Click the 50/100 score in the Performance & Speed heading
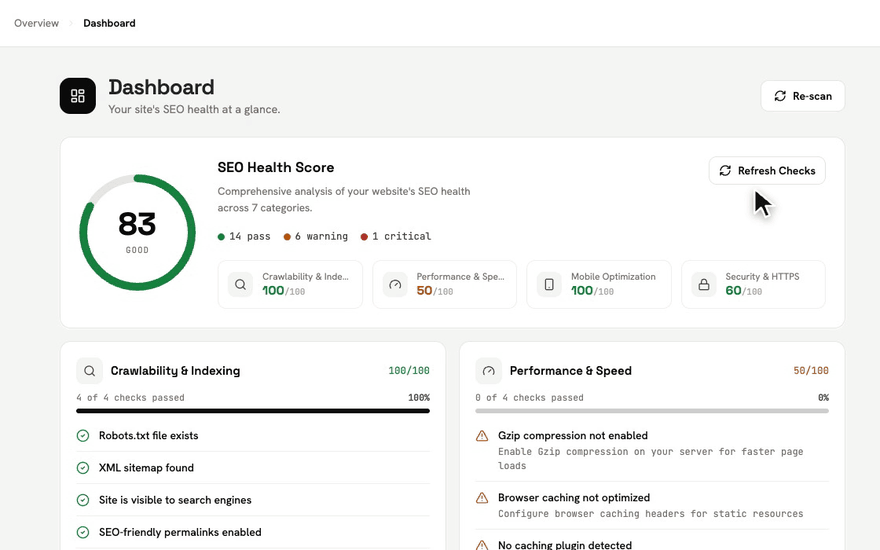 (811, 370)
